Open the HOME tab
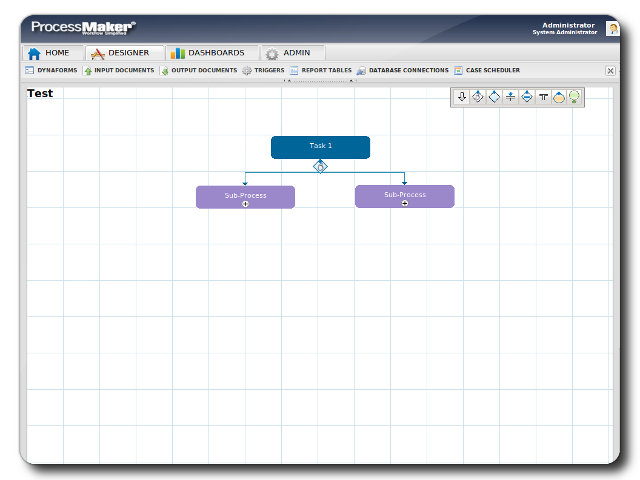 pyautogui.click(x=49, y=53)
